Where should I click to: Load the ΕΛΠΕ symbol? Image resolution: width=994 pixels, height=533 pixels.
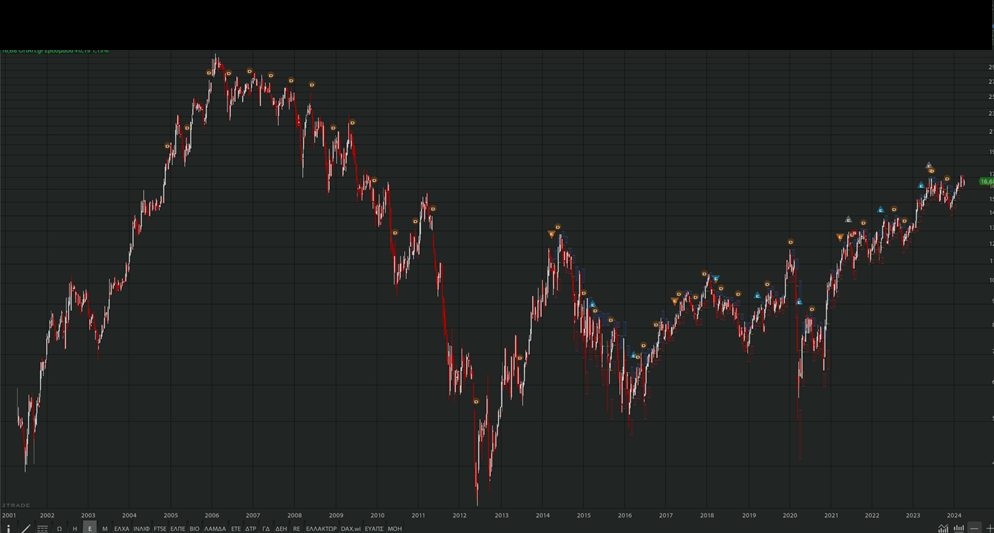tap(178, 529)
